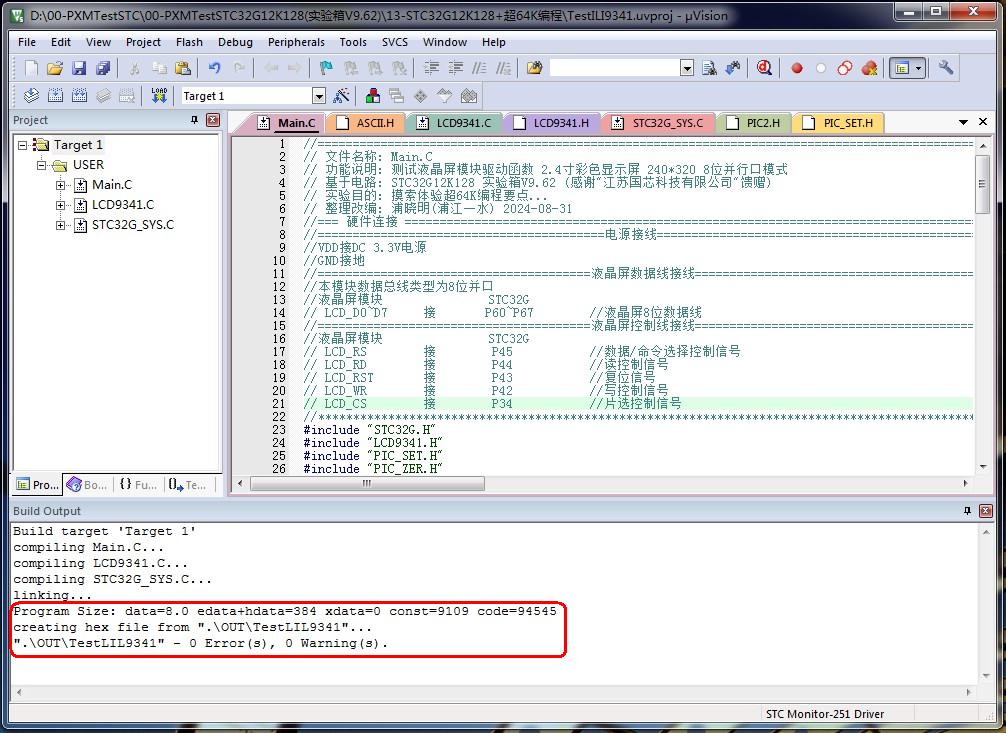Open the Target 1 selection dropdown
Image resolution: width=1006 pixels, height=733 pixels.
319,96
